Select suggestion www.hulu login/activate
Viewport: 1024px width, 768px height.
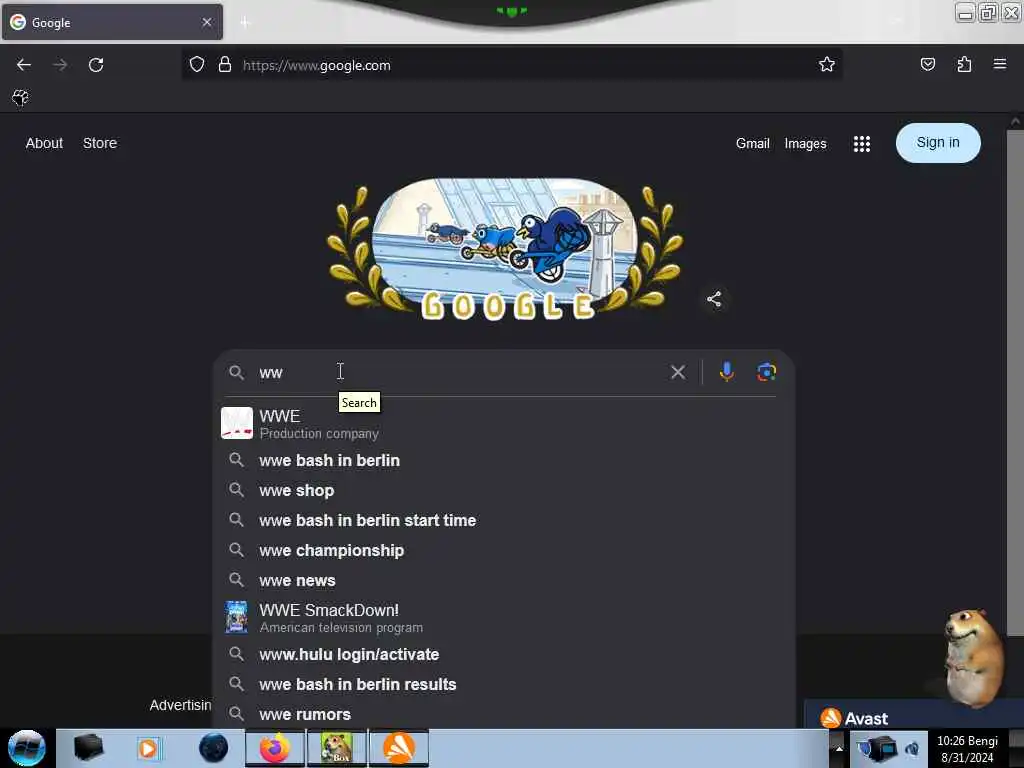(503, 654)
